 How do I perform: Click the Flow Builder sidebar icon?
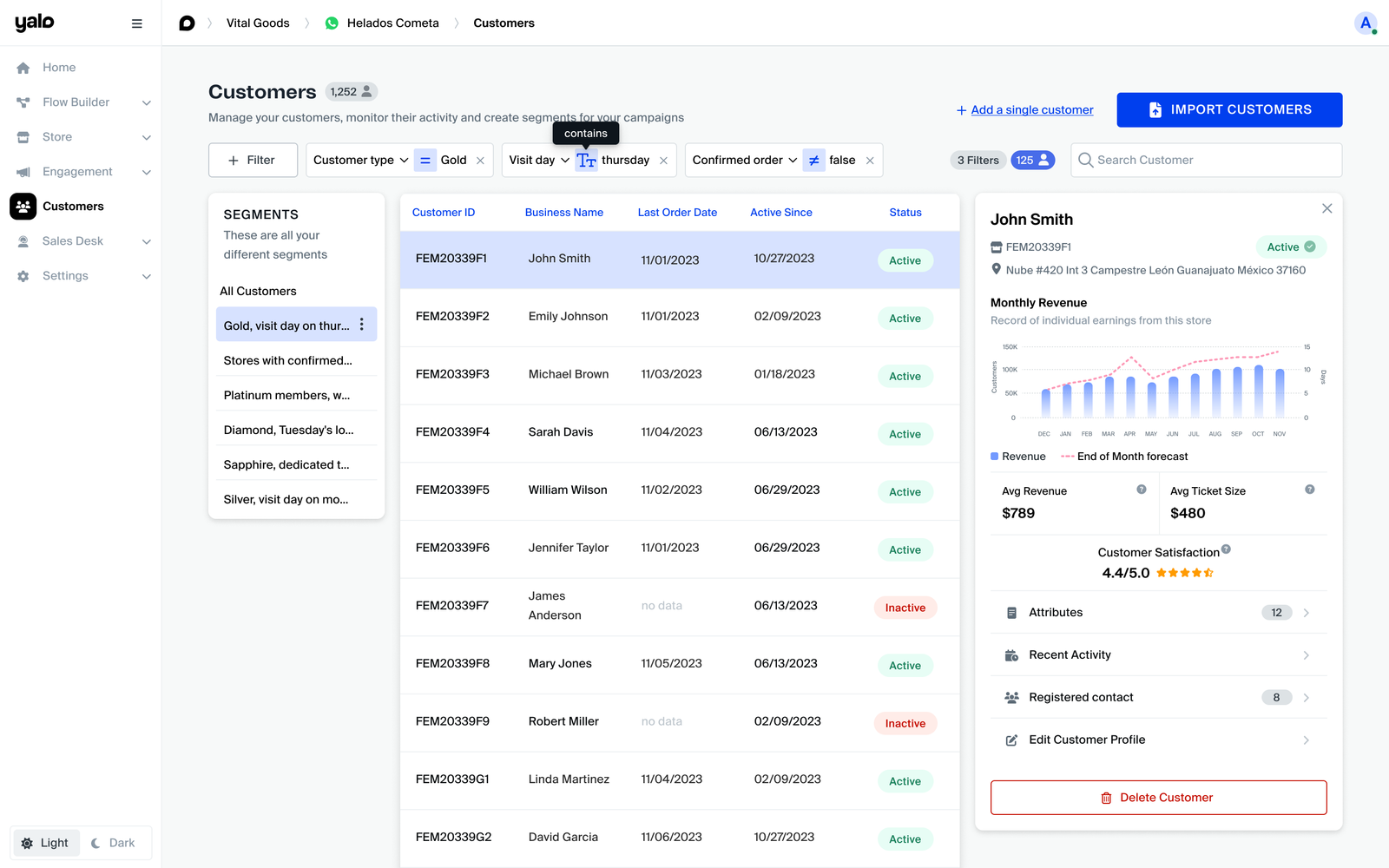[x=23, y=102]
